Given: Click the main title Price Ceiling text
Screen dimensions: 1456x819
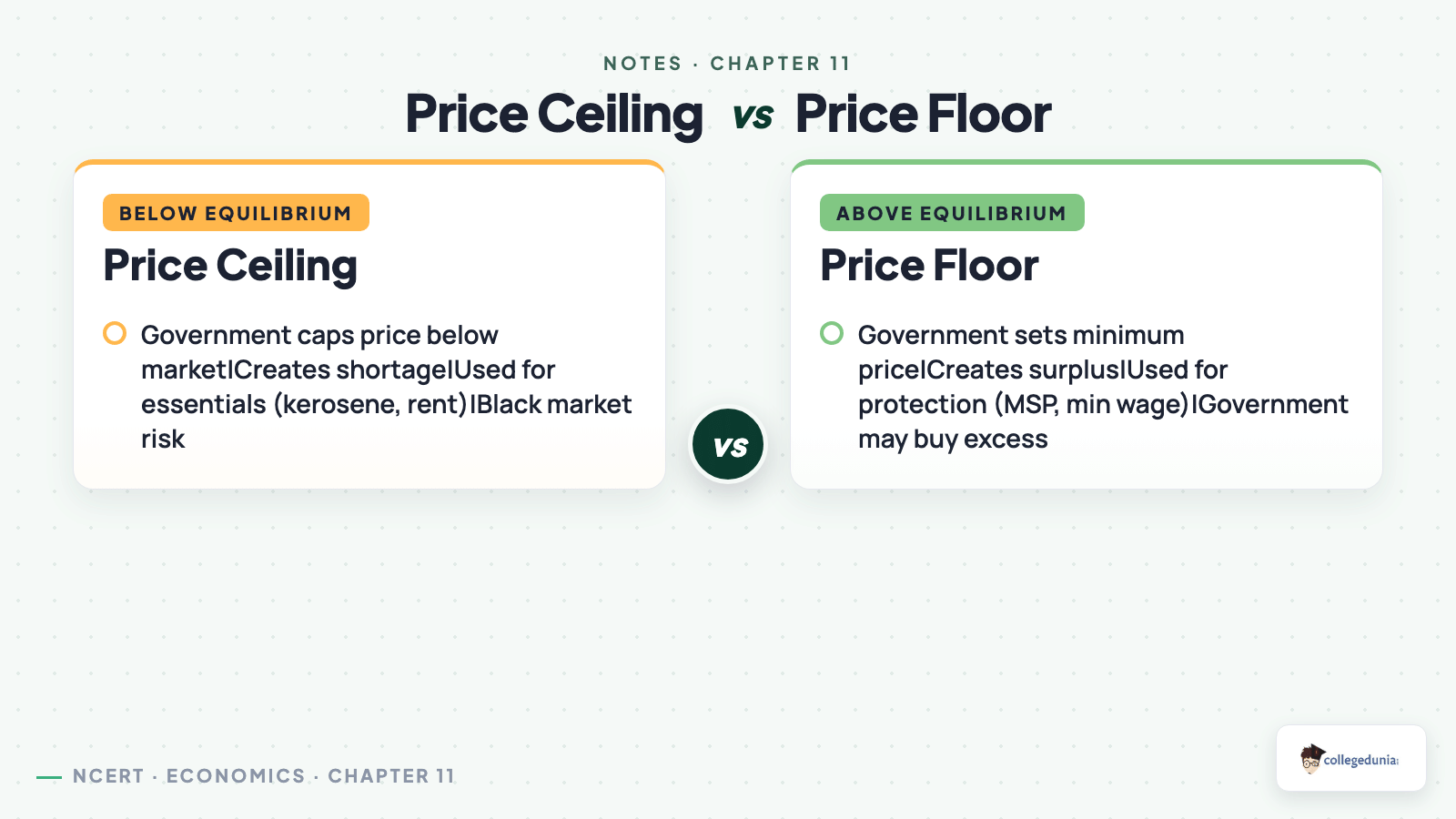Looking at the screenshot, I should point(554,115).
